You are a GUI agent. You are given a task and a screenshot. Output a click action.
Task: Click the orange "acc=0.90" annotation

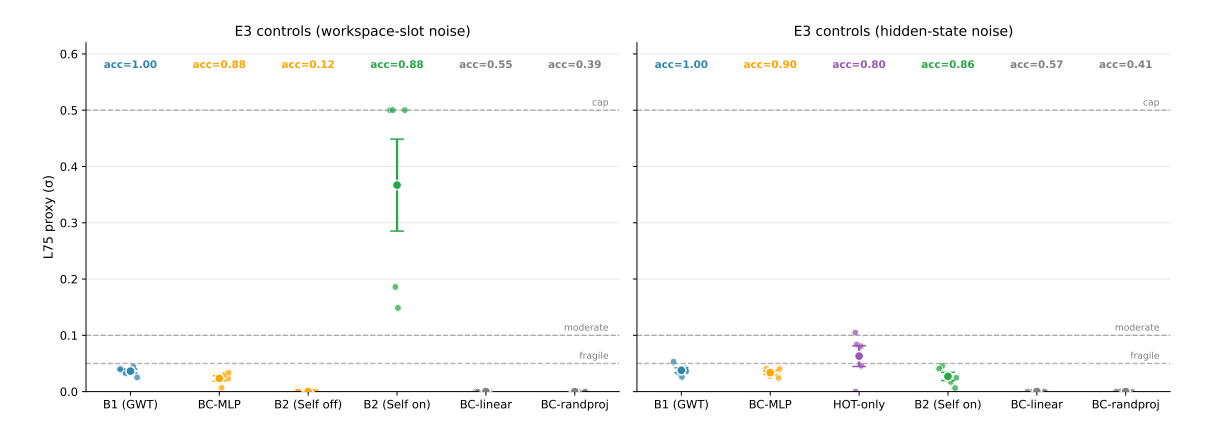pyautogui.click(x=770, y=65)
